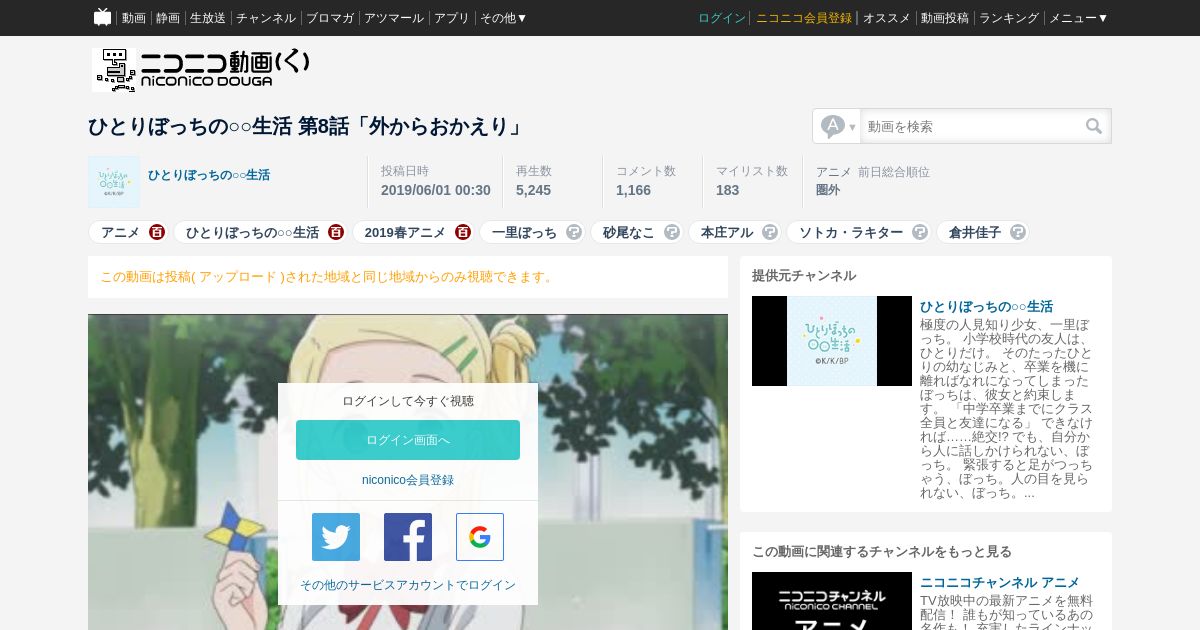1200x630 pixels.
Task: Click the view count value 5,245
Action: click(x=533, y=190)
